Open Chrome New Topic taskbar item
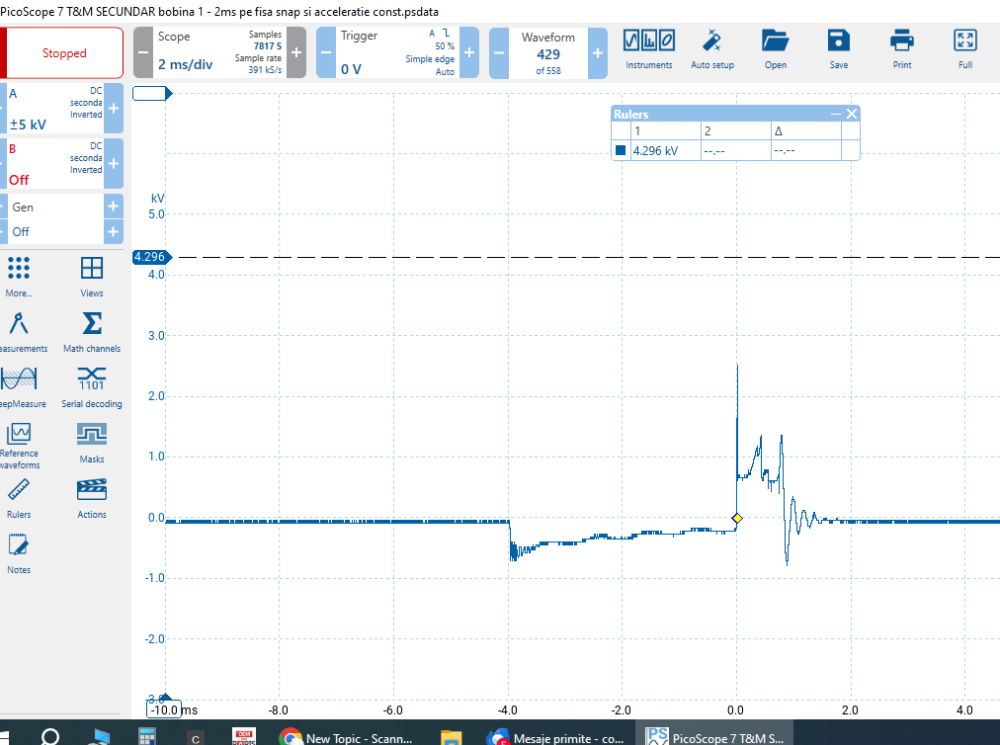The height and width of the screenshot is (745, 1000). (x=346, y=738)
